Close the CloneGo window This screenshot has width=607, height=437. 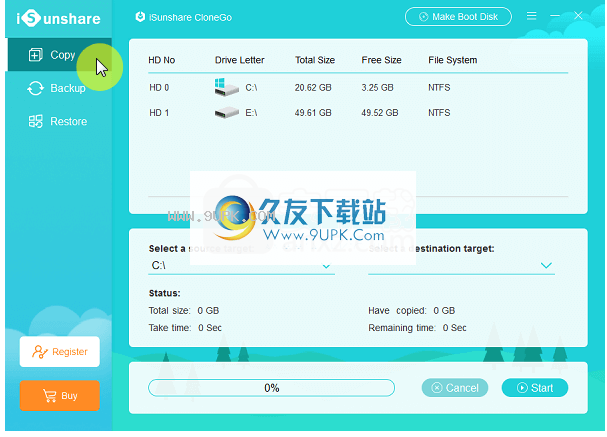point(578,15)
